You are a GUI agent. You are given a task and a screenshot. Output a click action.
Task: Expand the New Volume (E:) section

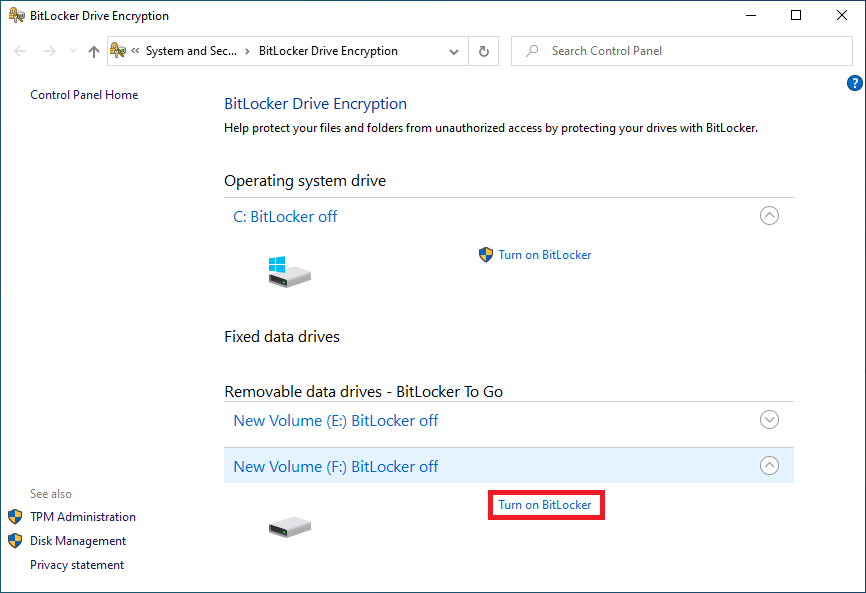tap(769, 420)
